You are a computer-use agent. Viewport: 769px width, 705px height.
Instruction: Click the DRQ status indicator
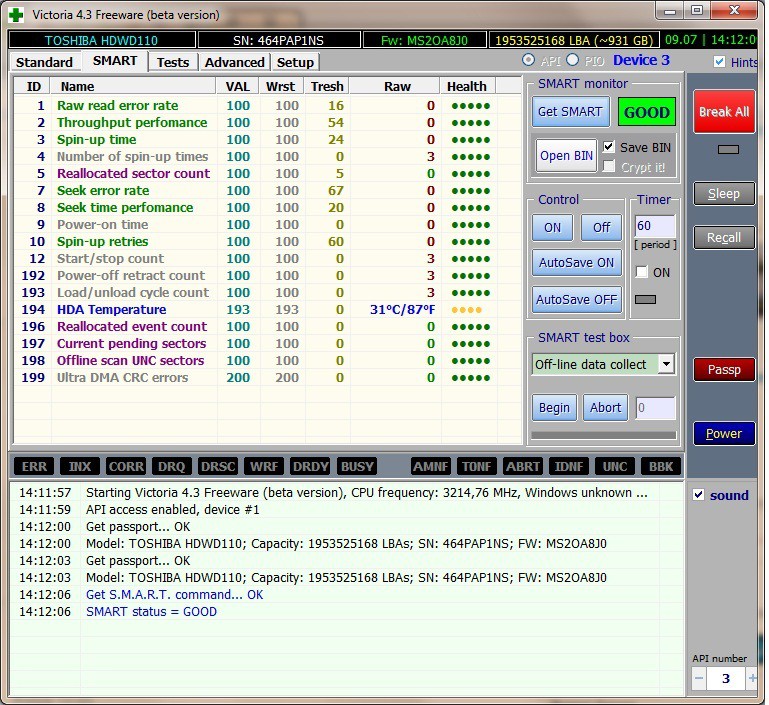click(x=172, y=466)
